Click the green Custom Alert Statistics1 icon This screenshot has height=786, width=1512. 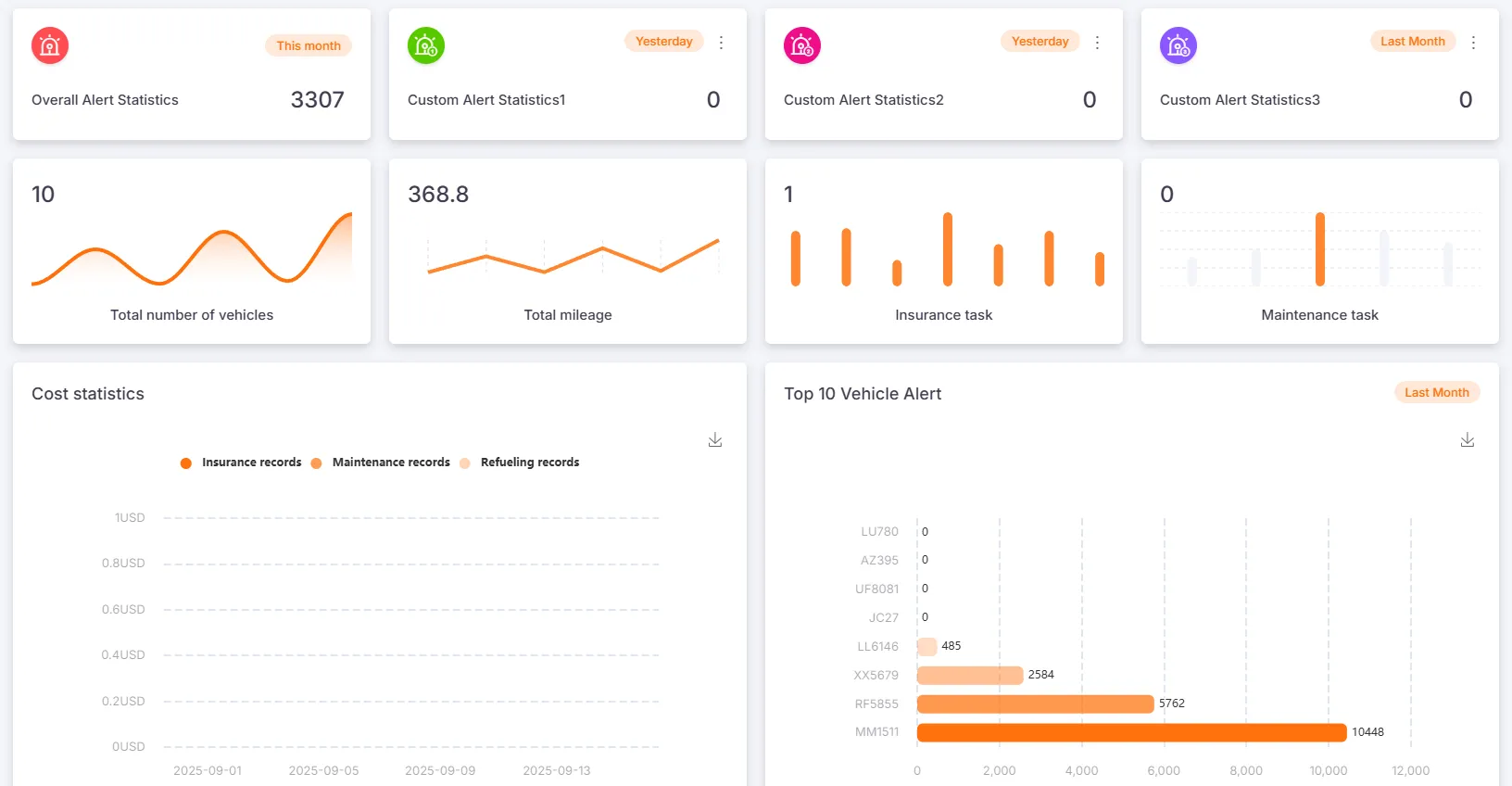click(426, 45)
